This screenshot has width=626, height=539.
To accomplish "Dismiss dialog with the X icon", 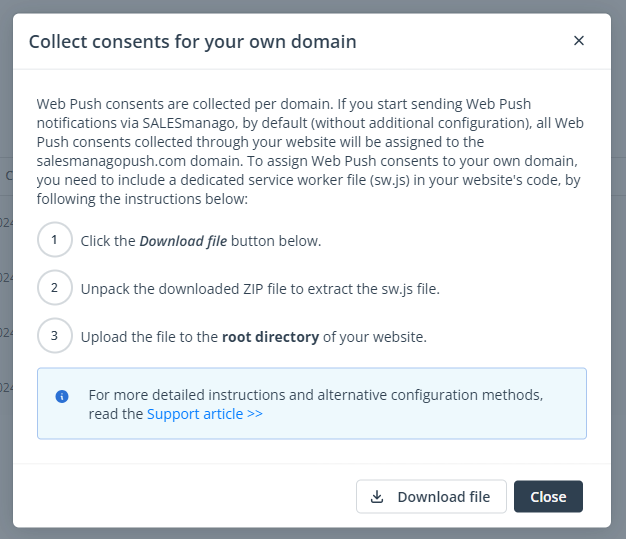I will (578, 41).
